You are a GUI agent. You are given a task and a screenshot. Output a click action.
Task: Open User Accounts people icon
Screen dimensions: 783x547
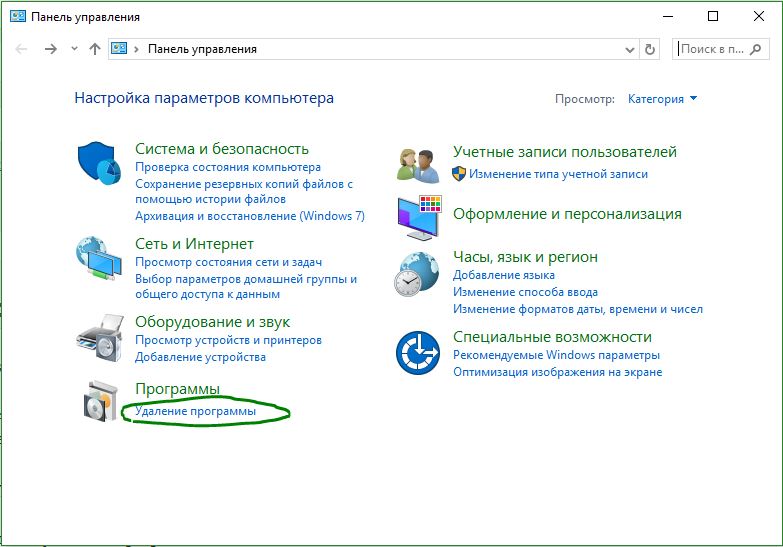pos(418,165)
